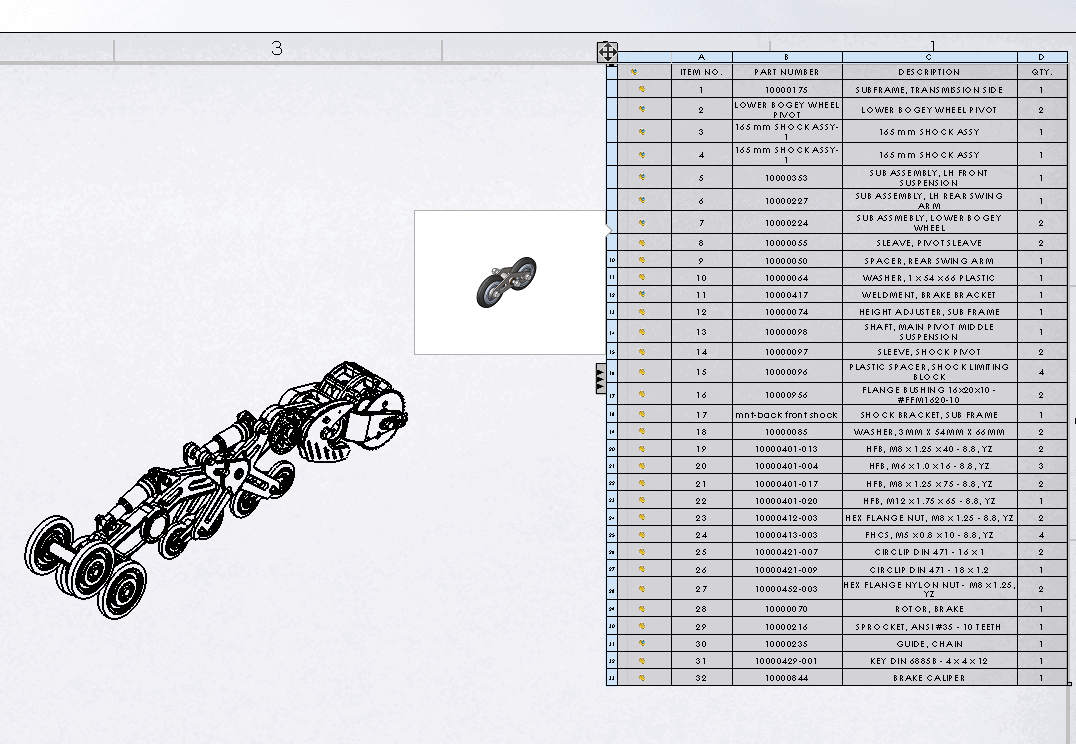Select column header D
The height and width of the screenshot is (744, 1076).
pyautogui.click(x=1042, y=57)
